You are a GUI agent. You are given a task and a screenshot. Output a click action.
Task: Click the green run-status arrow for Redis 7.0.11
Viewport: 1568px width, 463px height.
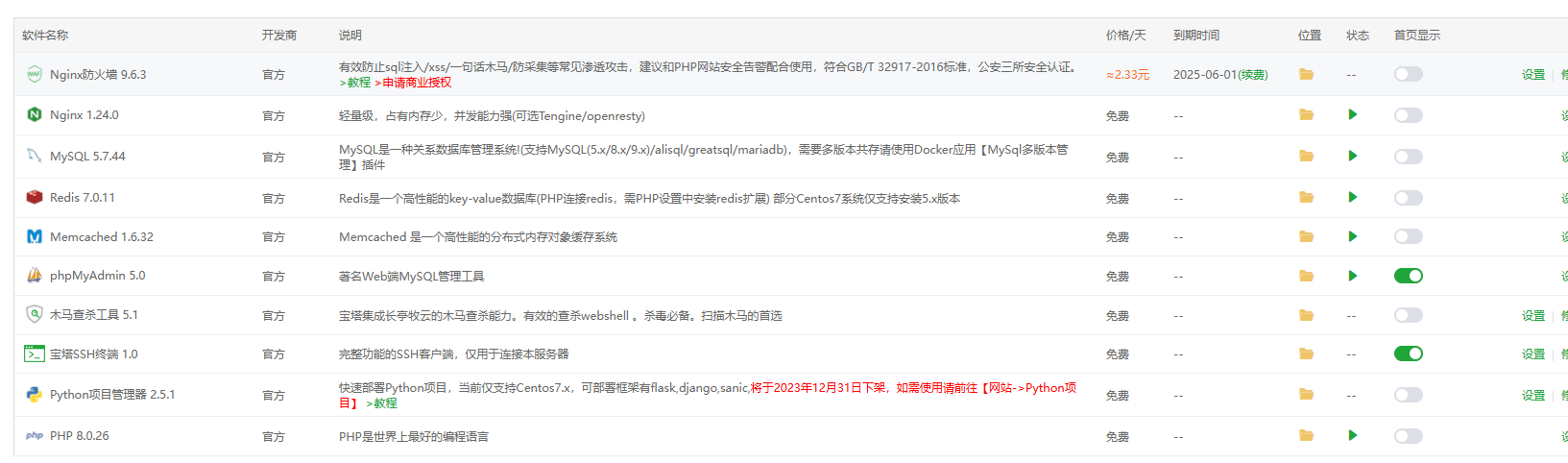point(1353,197)
